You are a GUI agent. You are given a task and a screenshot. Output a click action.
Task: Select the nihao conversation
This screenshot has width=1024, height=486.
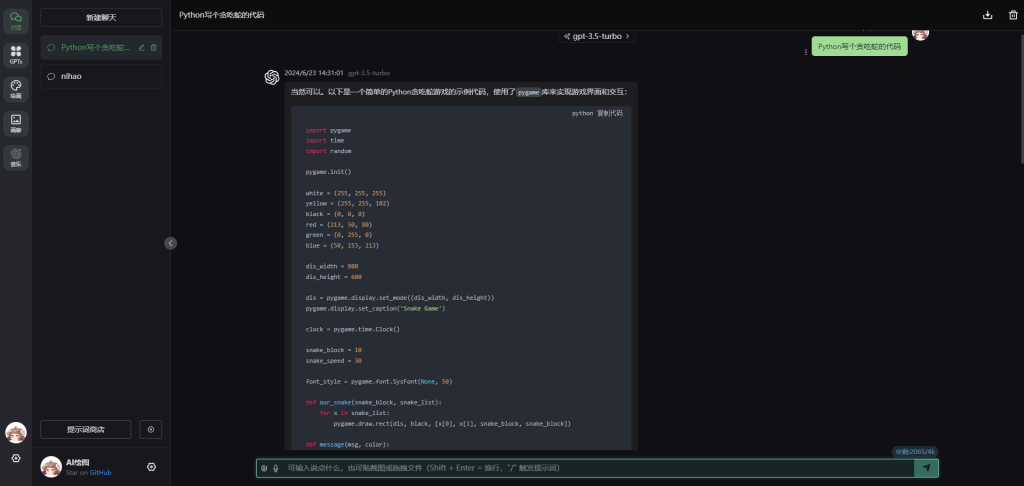point(101,76)
